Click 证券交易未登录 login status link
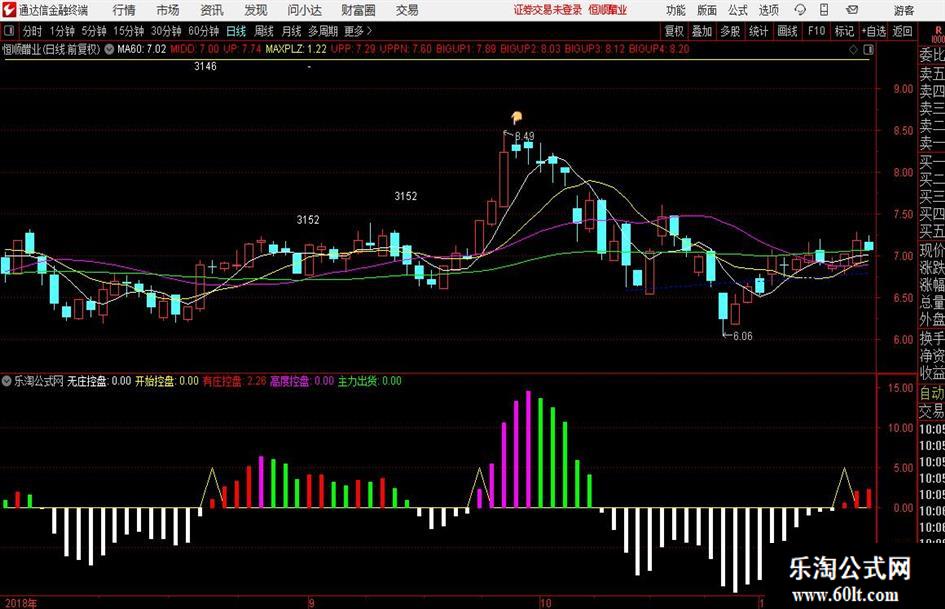This screenshot has width=945, height=609. pos(547,10)
